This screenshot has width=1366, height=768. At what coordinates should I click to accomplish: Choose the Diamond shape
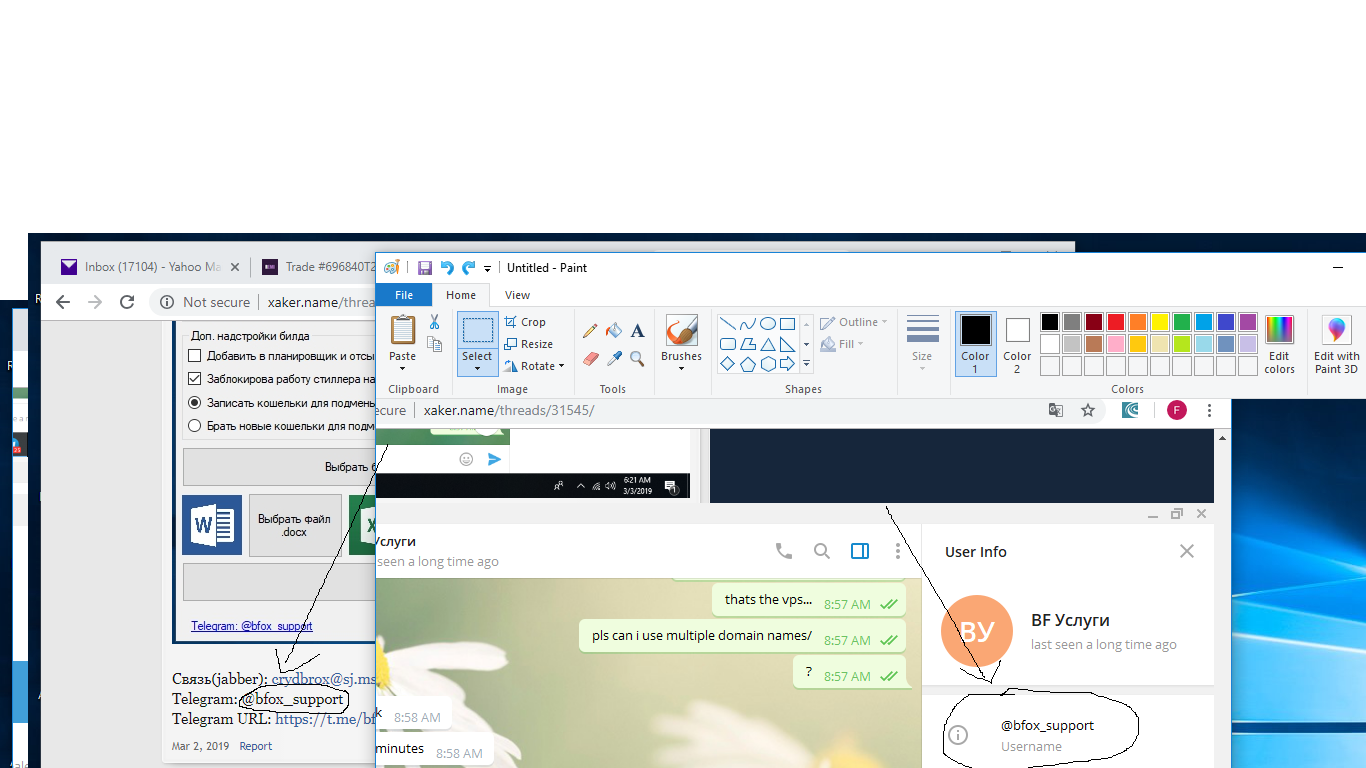pos(728,364)
